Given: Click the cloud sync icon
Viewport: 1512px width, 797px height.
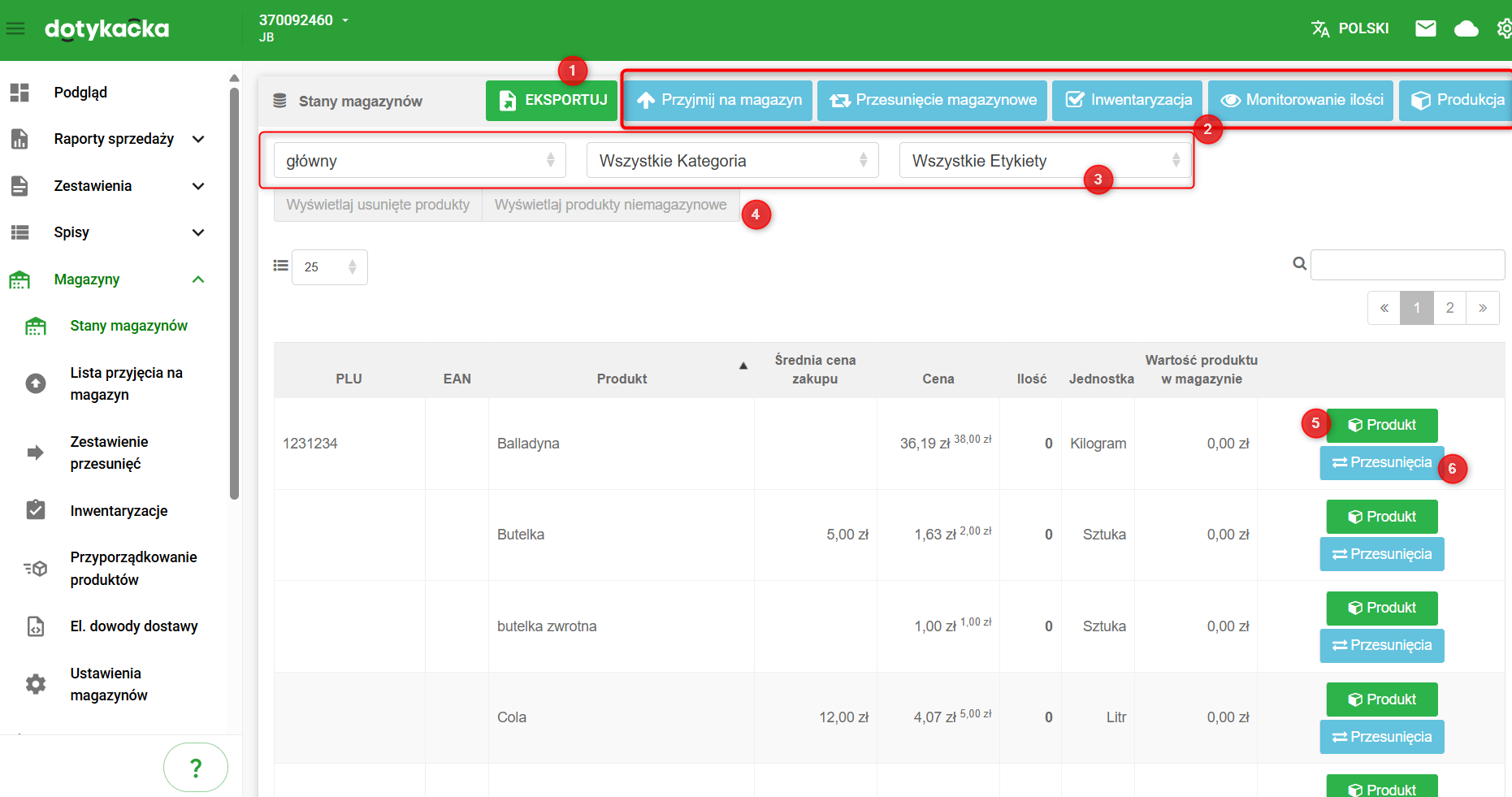Looking at the screenshot, I should [x=1466, y=29].
